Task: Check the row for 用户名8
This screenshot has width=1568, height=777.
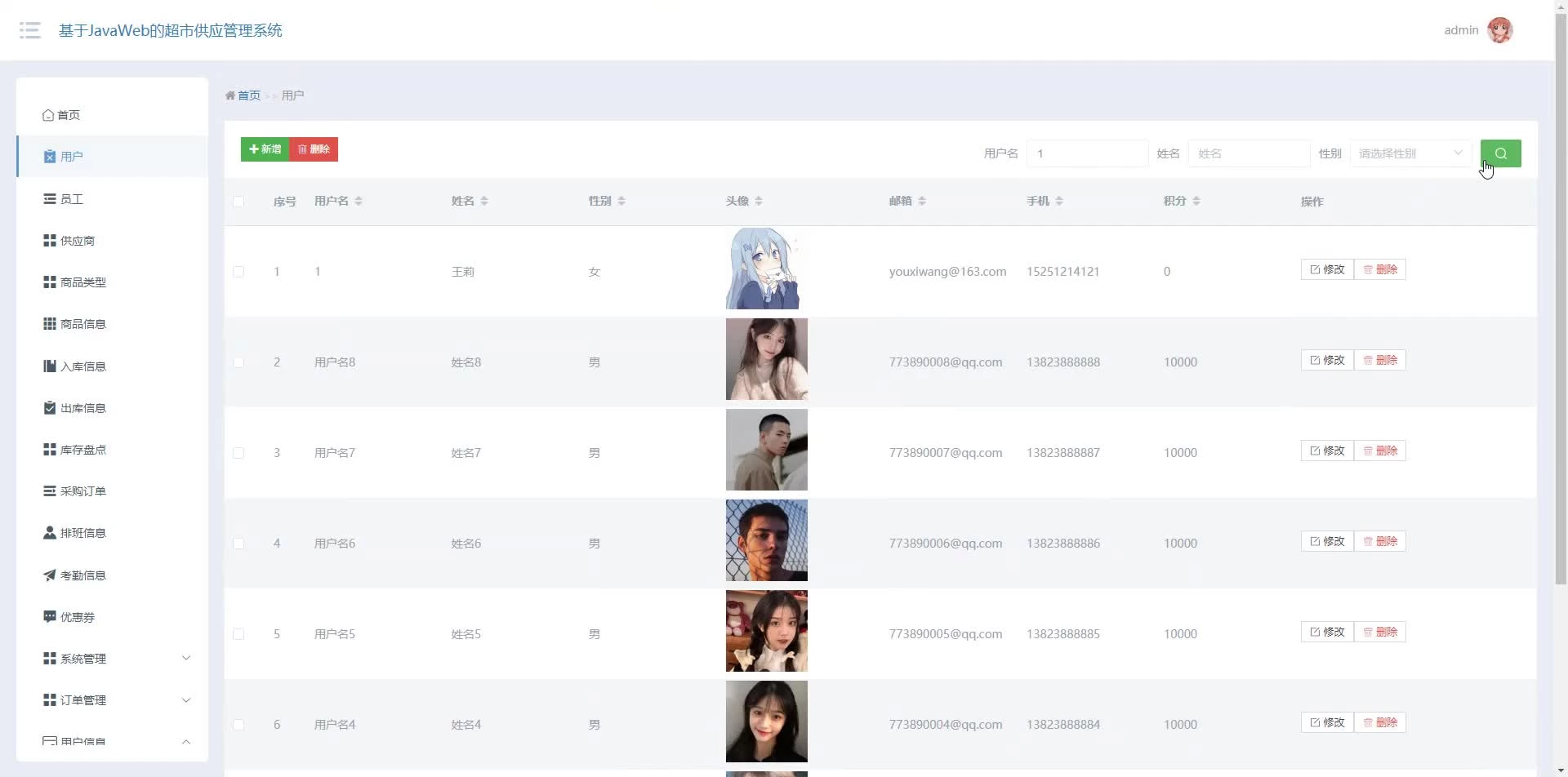Action: (238, 362)
